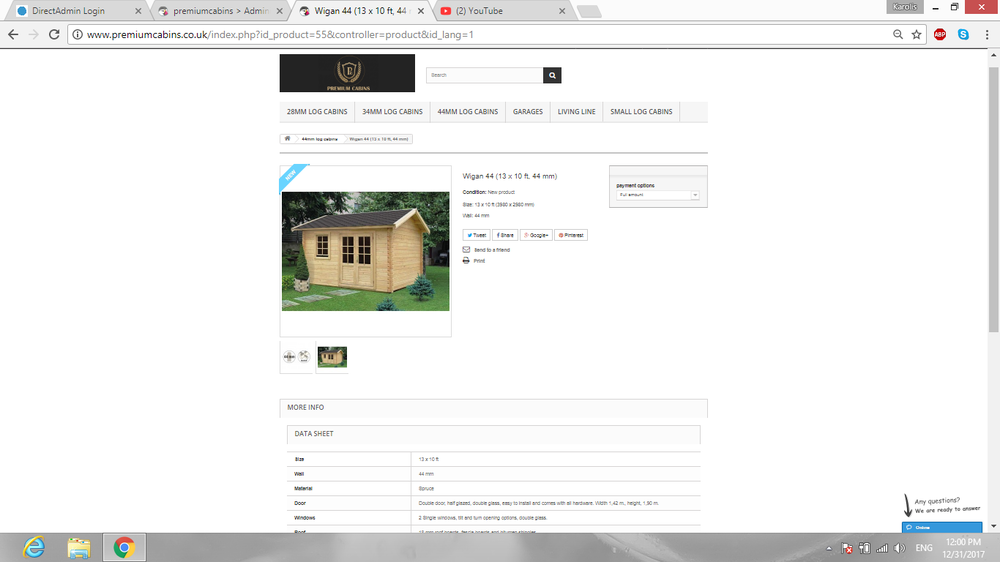This screenshot has height=562, width=1000.
Task: Open the LIVING LINE menu item
Action: [577, 112]
